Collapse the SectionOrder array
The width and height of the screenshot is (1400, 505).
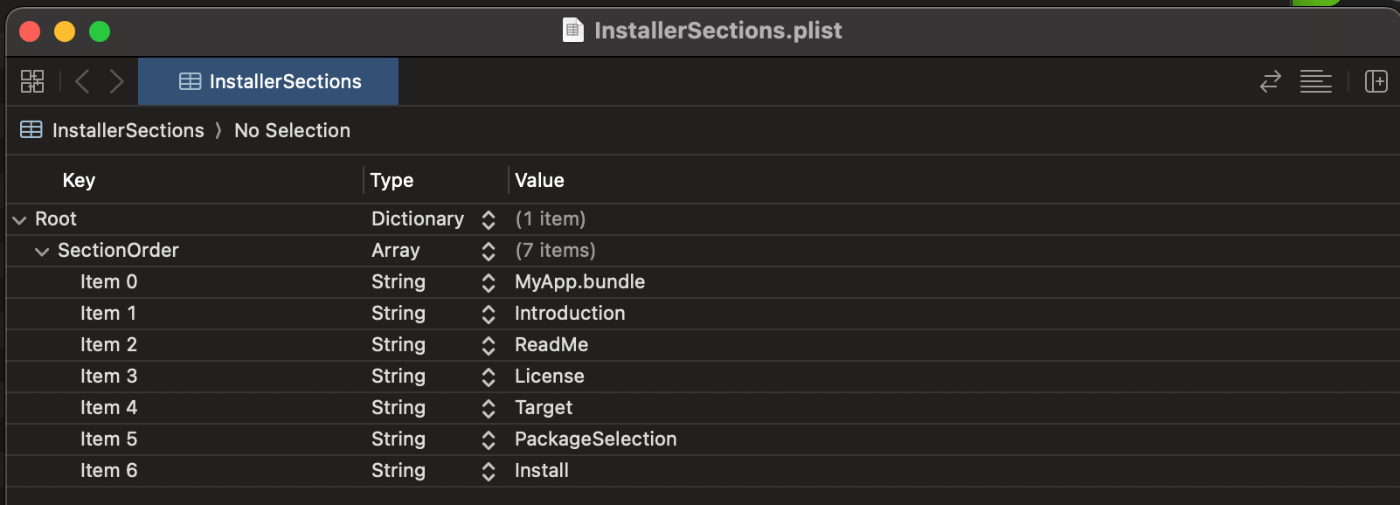click(x=42, y=251)
